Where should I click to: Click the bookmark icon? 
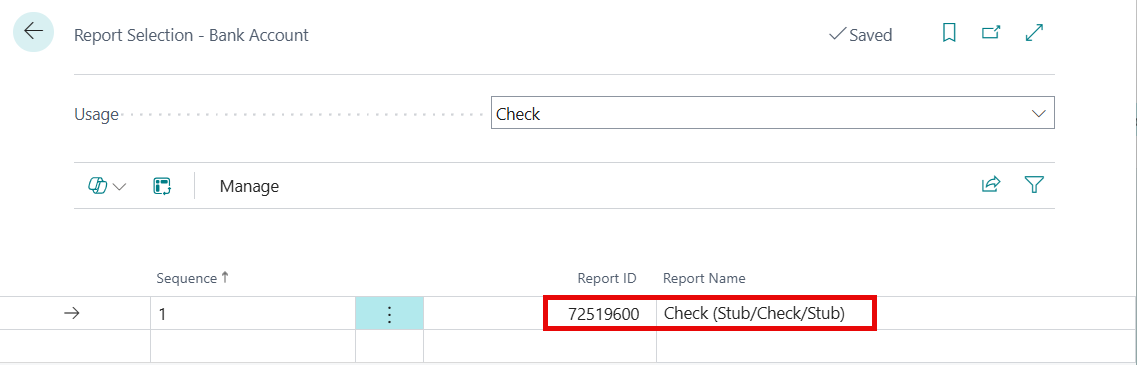[948, 33]
